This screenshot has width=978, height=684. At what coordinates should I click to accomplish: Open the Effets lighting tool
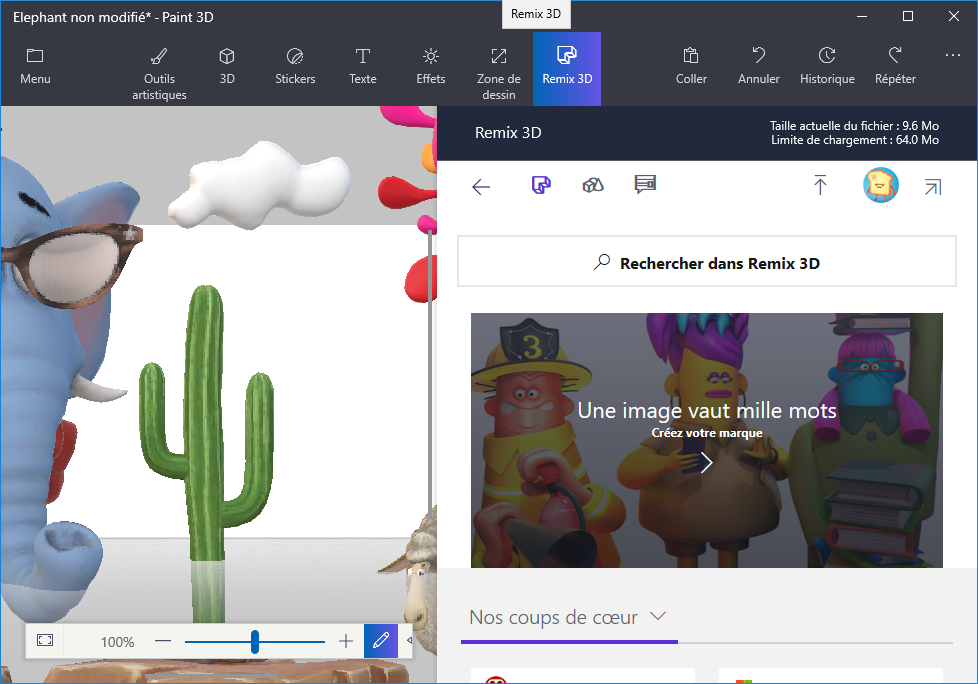(430, 67)
